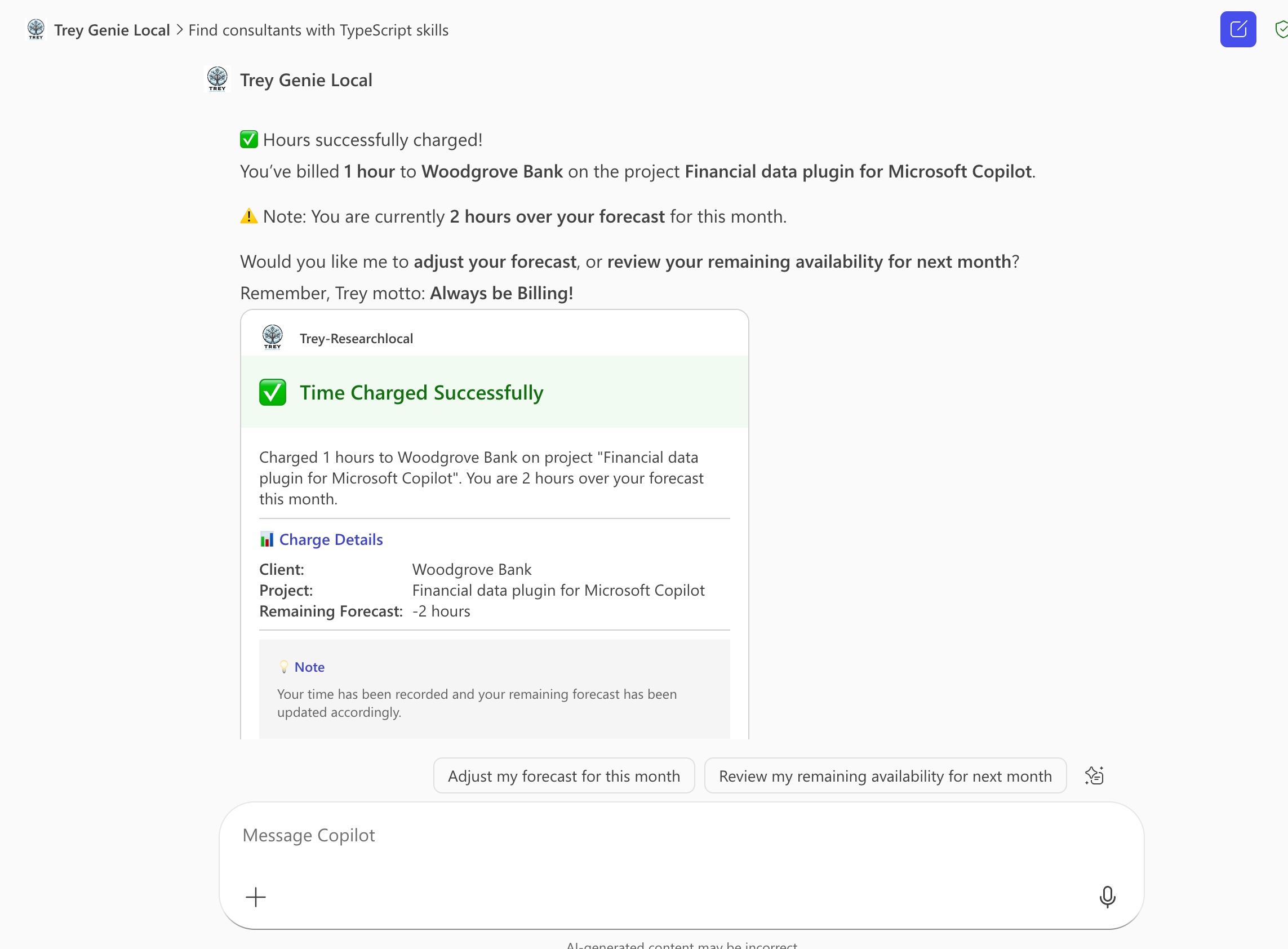
Task: Click the Trey-Researchlocal avatar on the card
Action: [x=272, y=336]
